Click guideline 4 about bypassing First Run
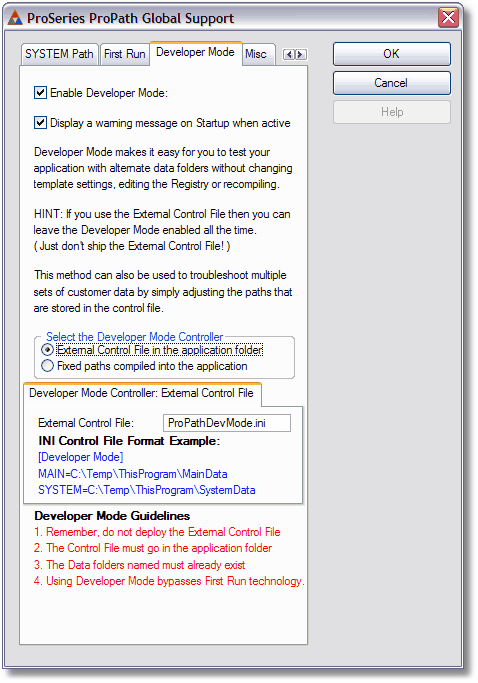The height and width of the screenshot is (683, 478). pyautogui.click(x=169, y=581)
